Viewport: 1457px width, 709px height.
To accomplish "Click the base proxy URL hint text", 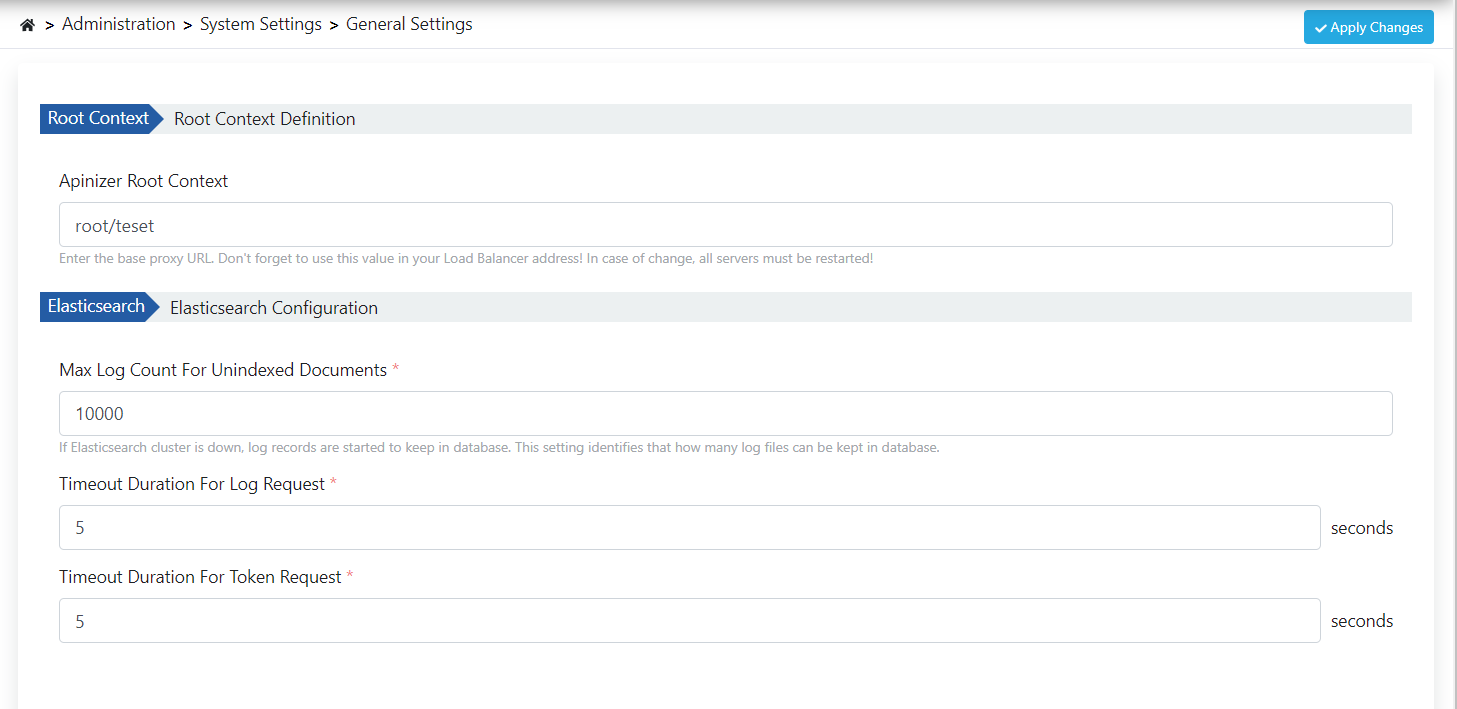I will 466,259.
